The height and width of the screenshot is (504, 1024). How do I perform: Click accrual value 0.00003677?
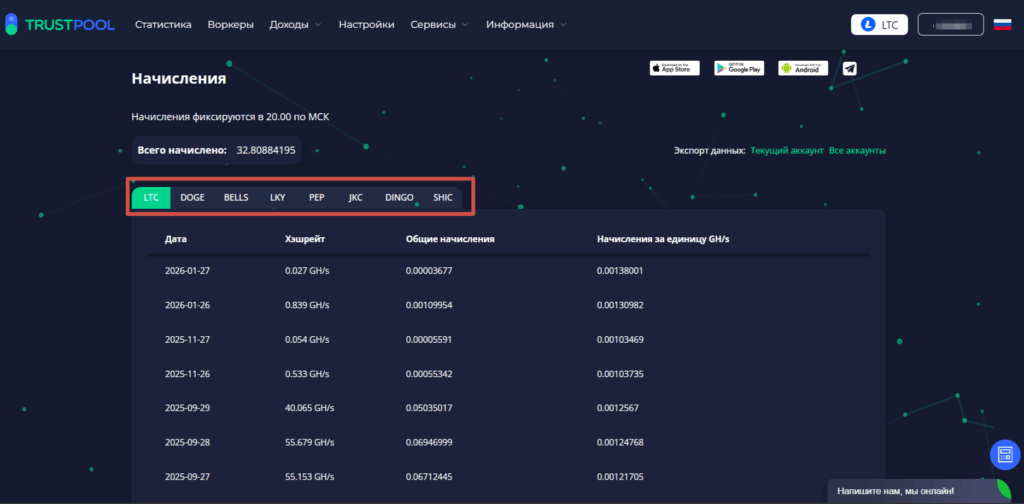coord(429,270)
